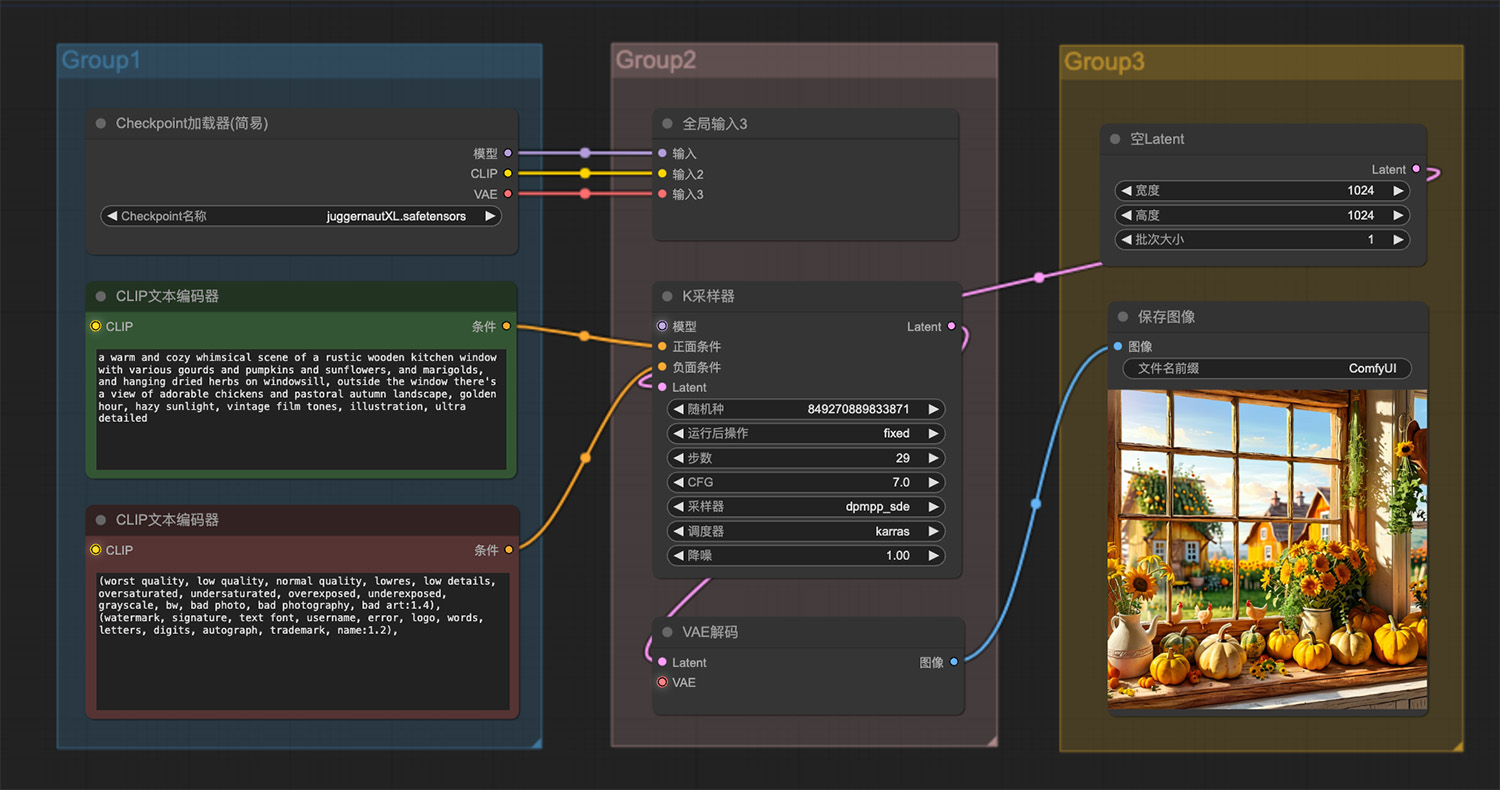The width and height of the screenshot is (1500, 790).
Task: Cycle 运行后操作 forward with its right arrow
Action: tap(933, 433)
